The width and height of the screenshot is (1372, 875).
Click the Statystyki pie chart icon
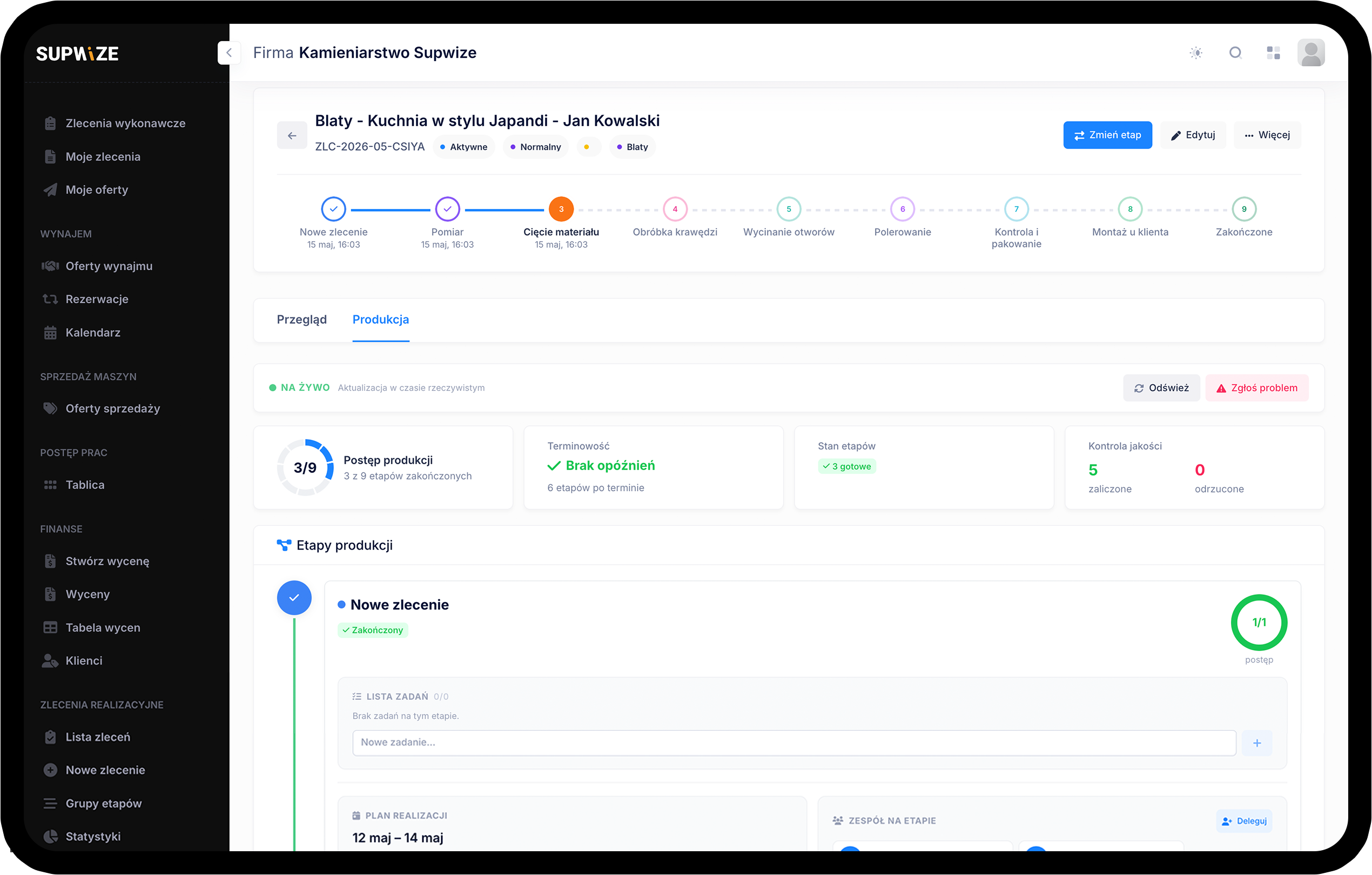point(50,837)
